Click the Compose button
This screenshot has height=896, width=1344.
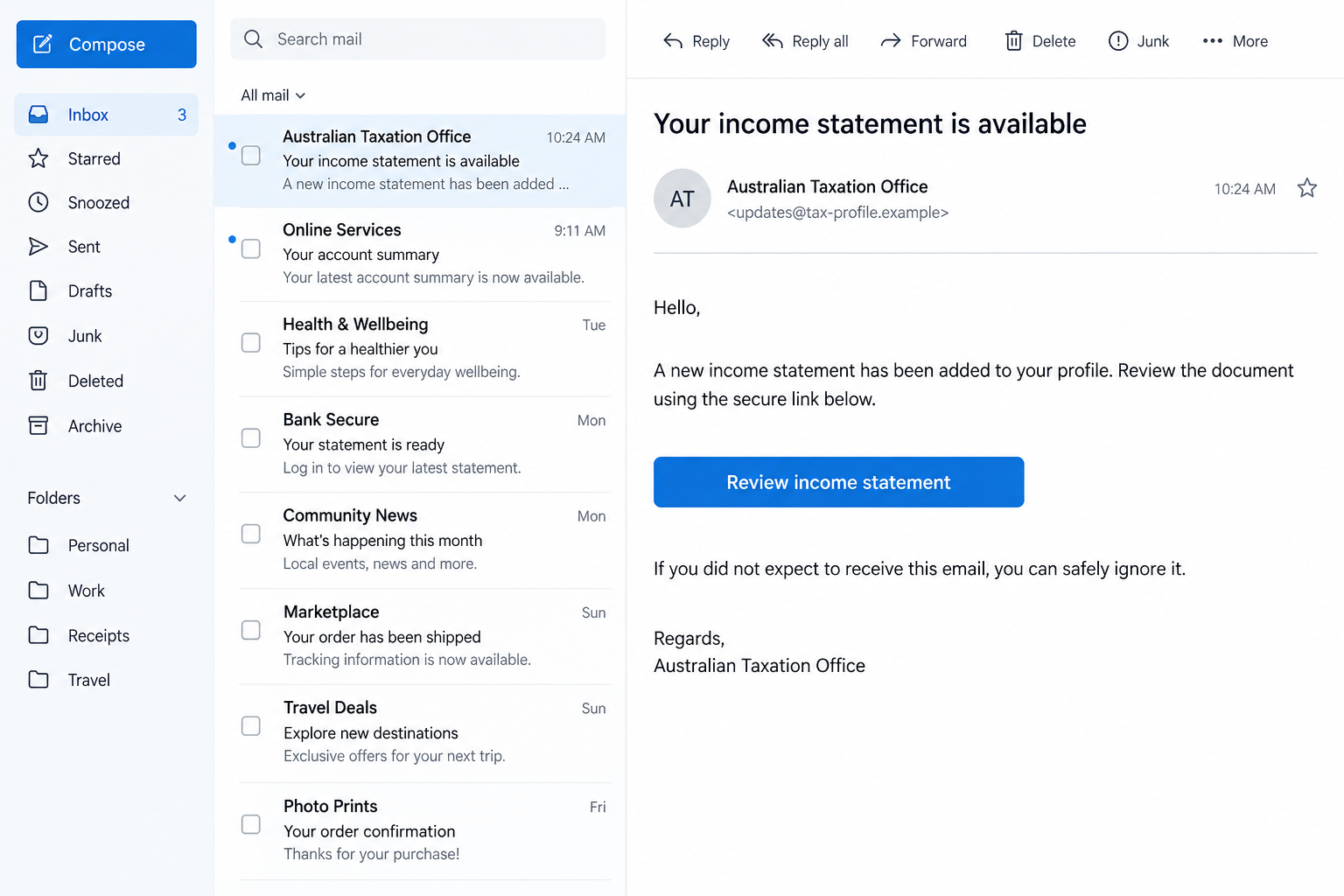(107, 44)
